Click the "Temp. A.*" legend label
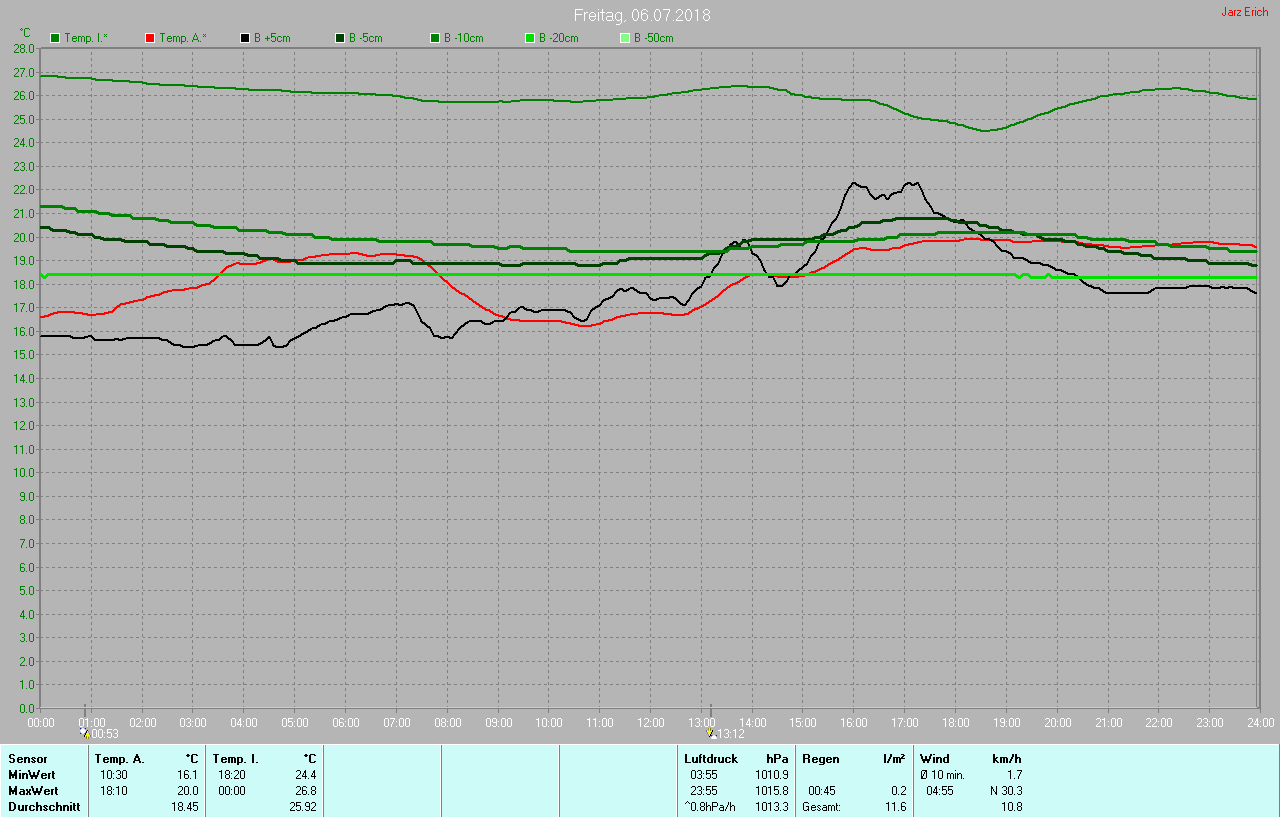Screen dimensions: 1280x817 tap(183, 38)
